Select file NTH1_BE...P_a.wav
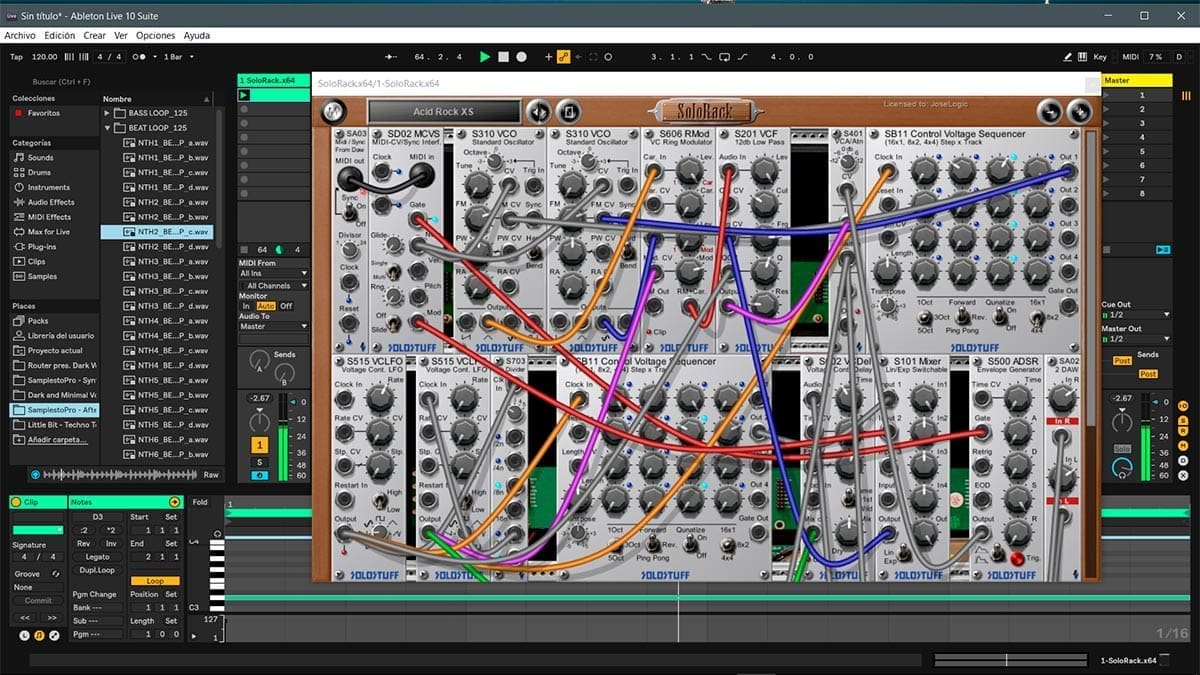 click(x=166, y=143)
